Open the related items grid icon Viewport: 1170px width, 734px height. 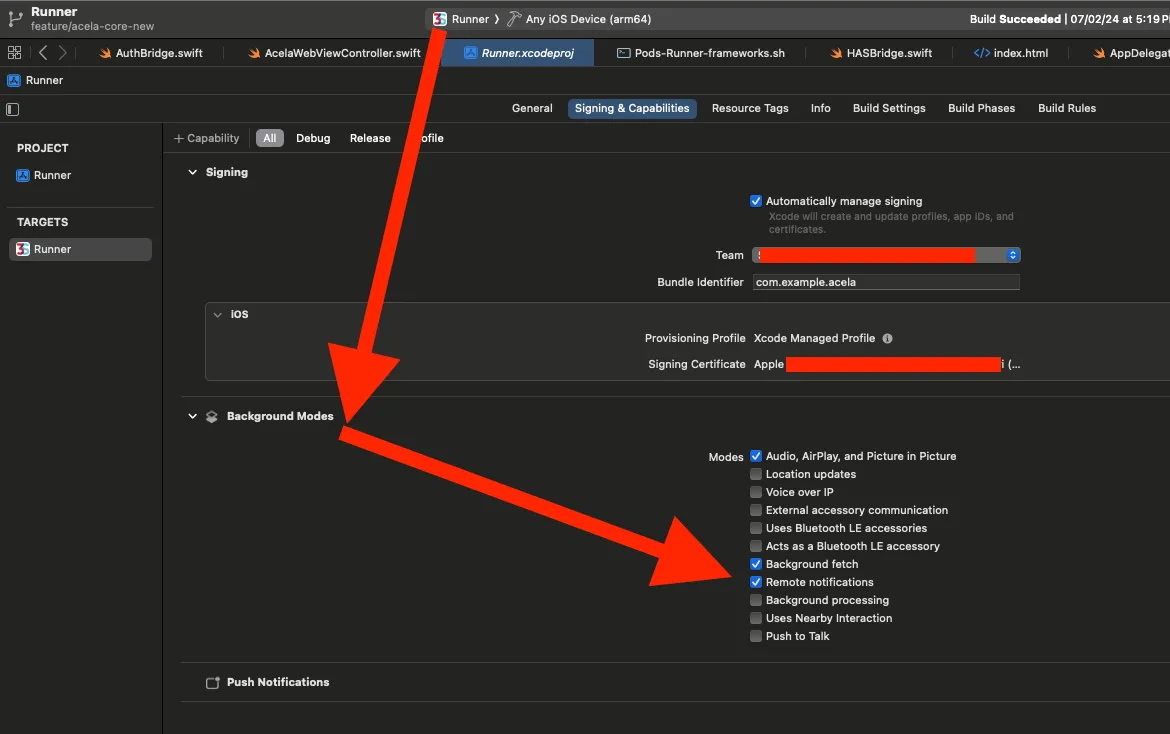coord(14,53)
